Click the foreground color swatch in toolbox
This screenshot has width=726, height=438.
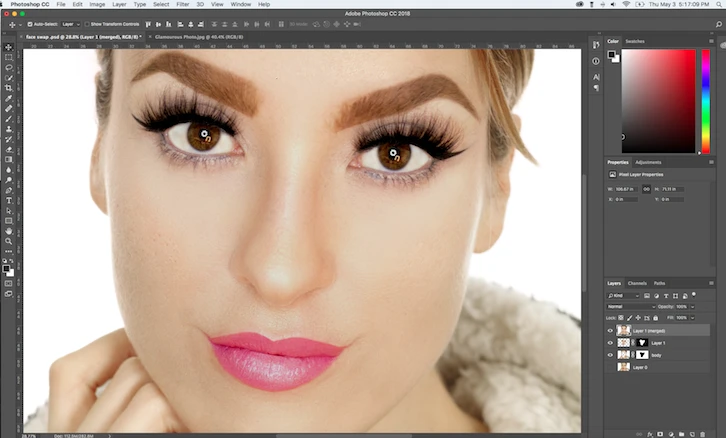pyautogui.click(x=6, y=269)
